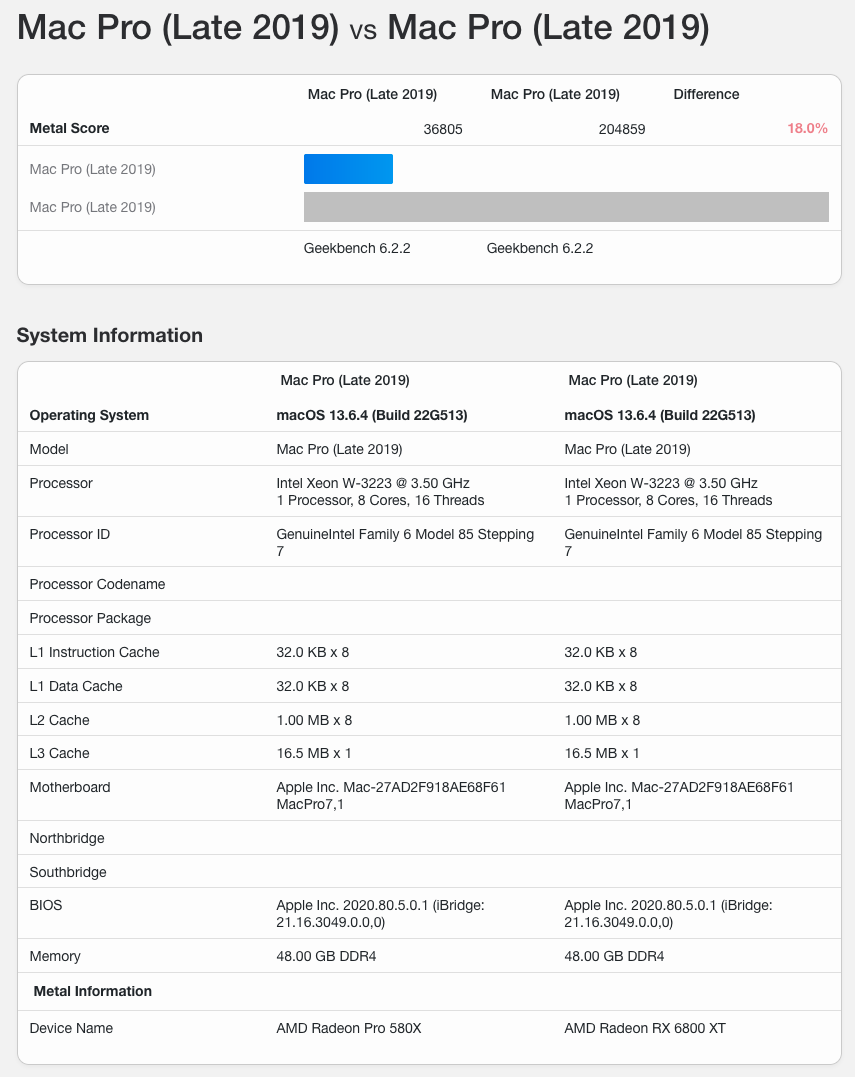Click the 'L3 Cache' row label
Screen dimensions: 855x1077
[59, 753]
